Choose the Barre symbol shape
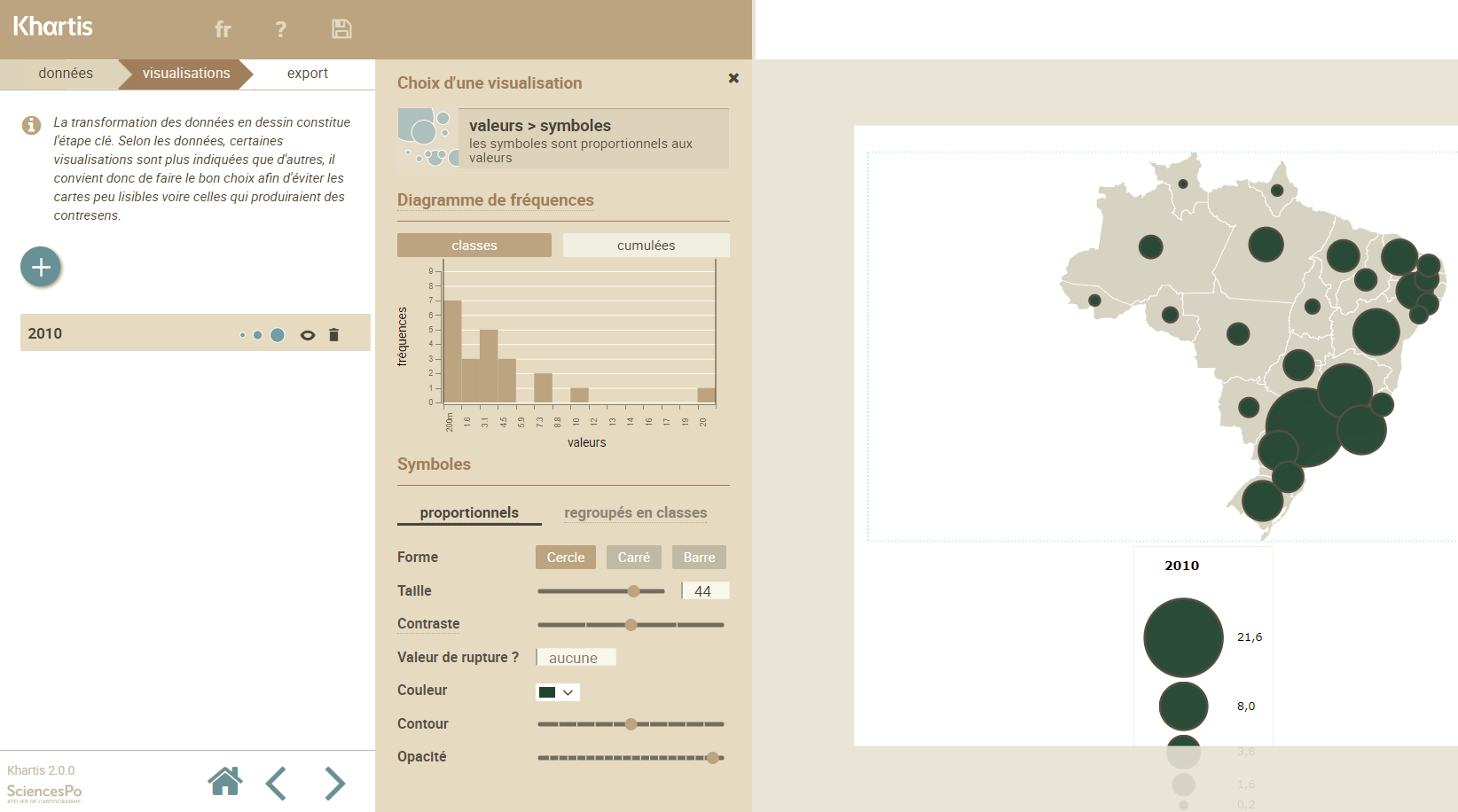This screenshot has width=1458, height=812. (x=699, y=558)
